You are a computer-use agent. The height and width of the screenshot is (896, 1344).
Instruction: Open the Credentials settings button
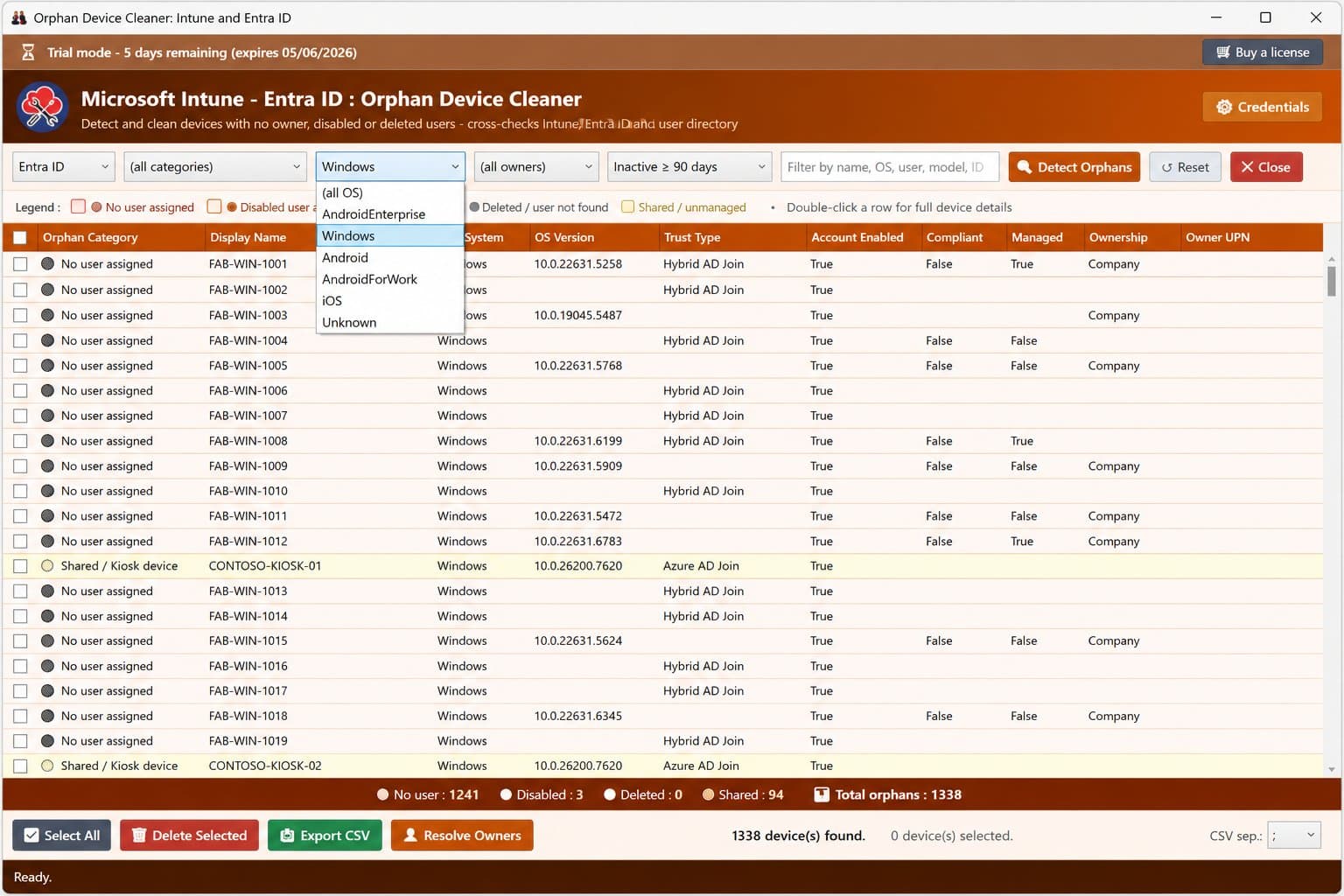(1262, 107)
